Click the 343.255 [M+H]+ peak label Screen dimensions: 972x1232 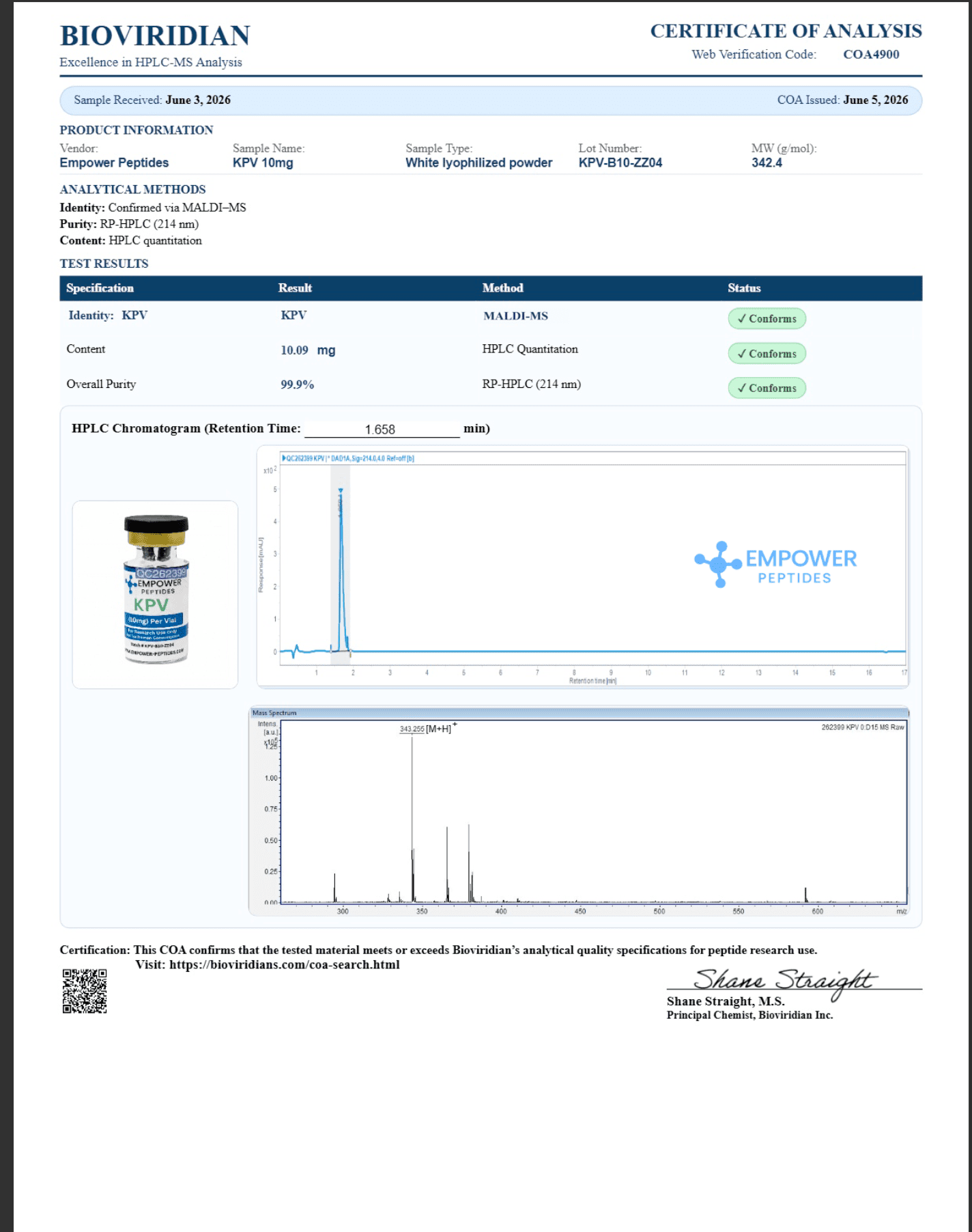[x=428, y=729]
